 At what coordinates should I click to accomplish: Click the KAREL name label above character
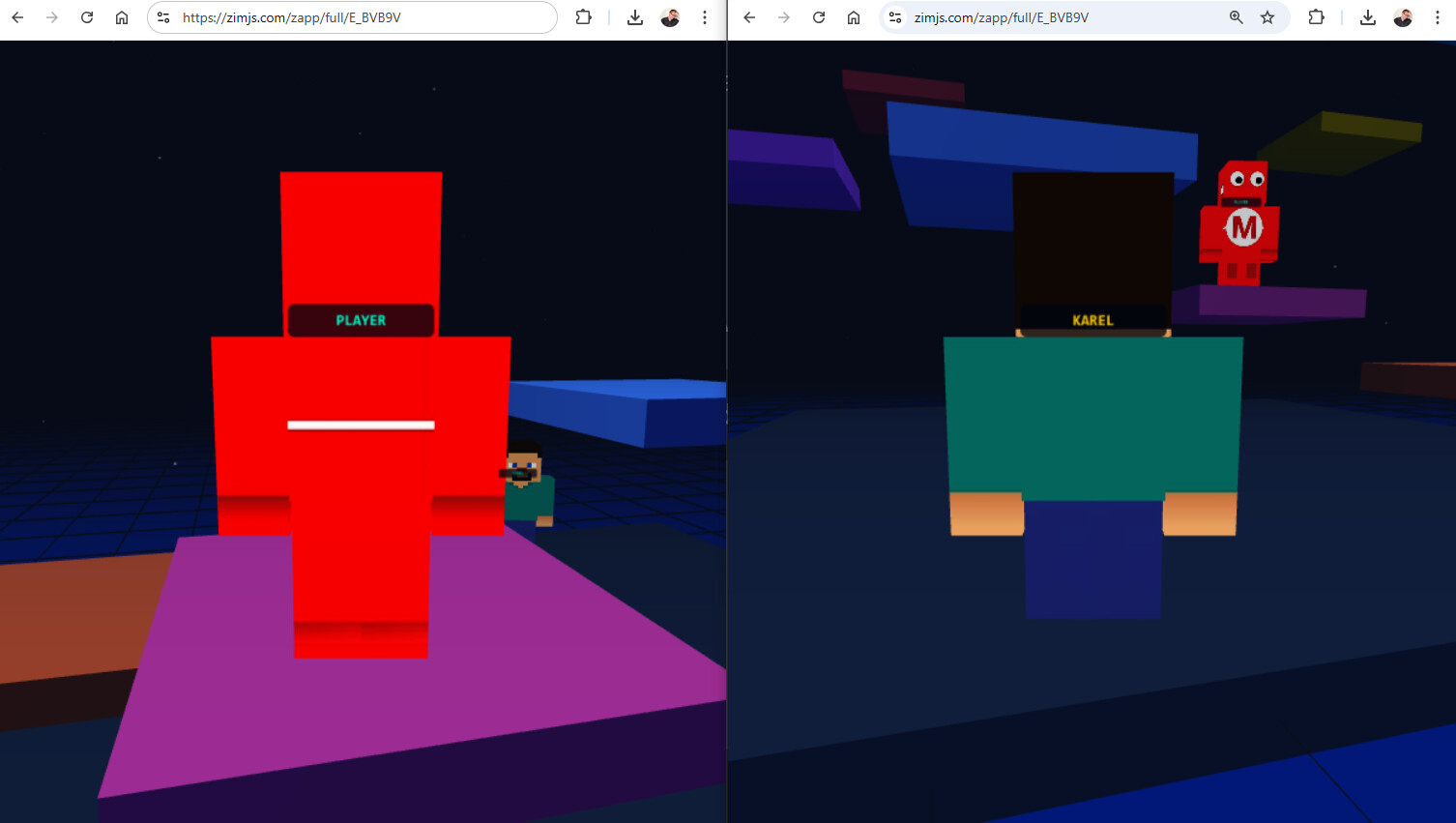(1092, 320)
